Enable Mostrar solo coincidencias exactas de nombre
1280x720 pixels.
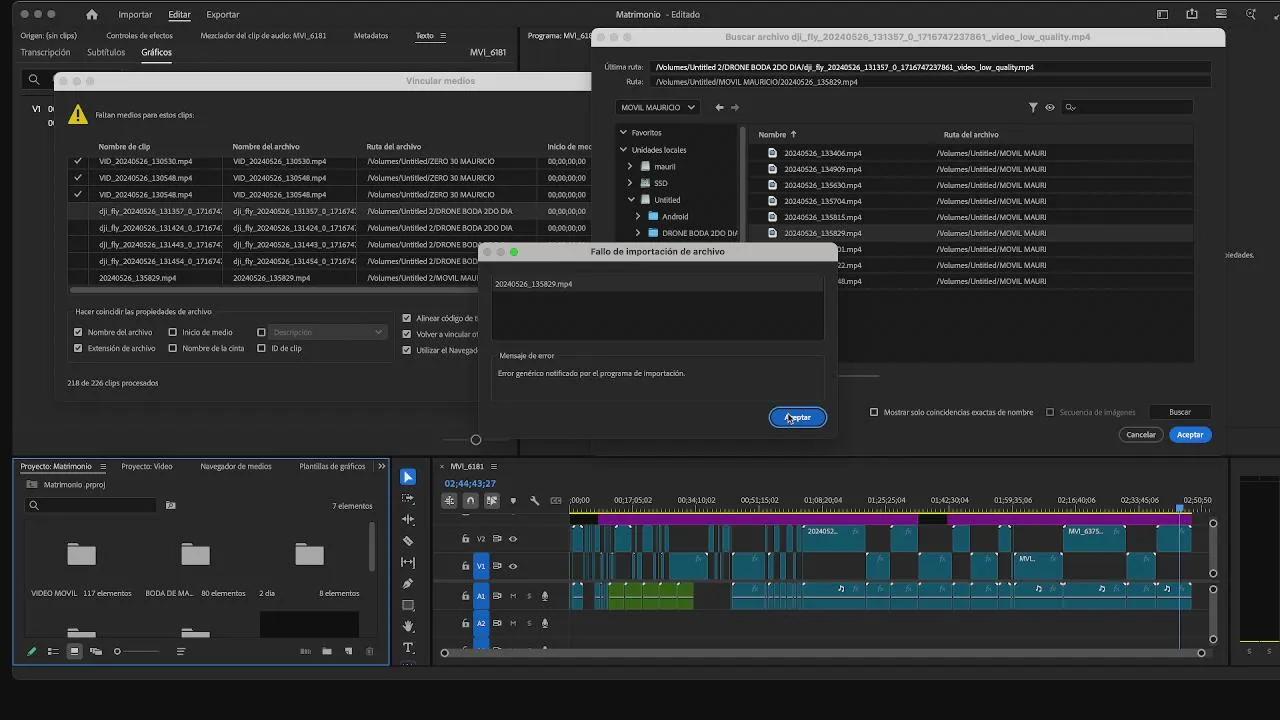click(x=874, y=412)
